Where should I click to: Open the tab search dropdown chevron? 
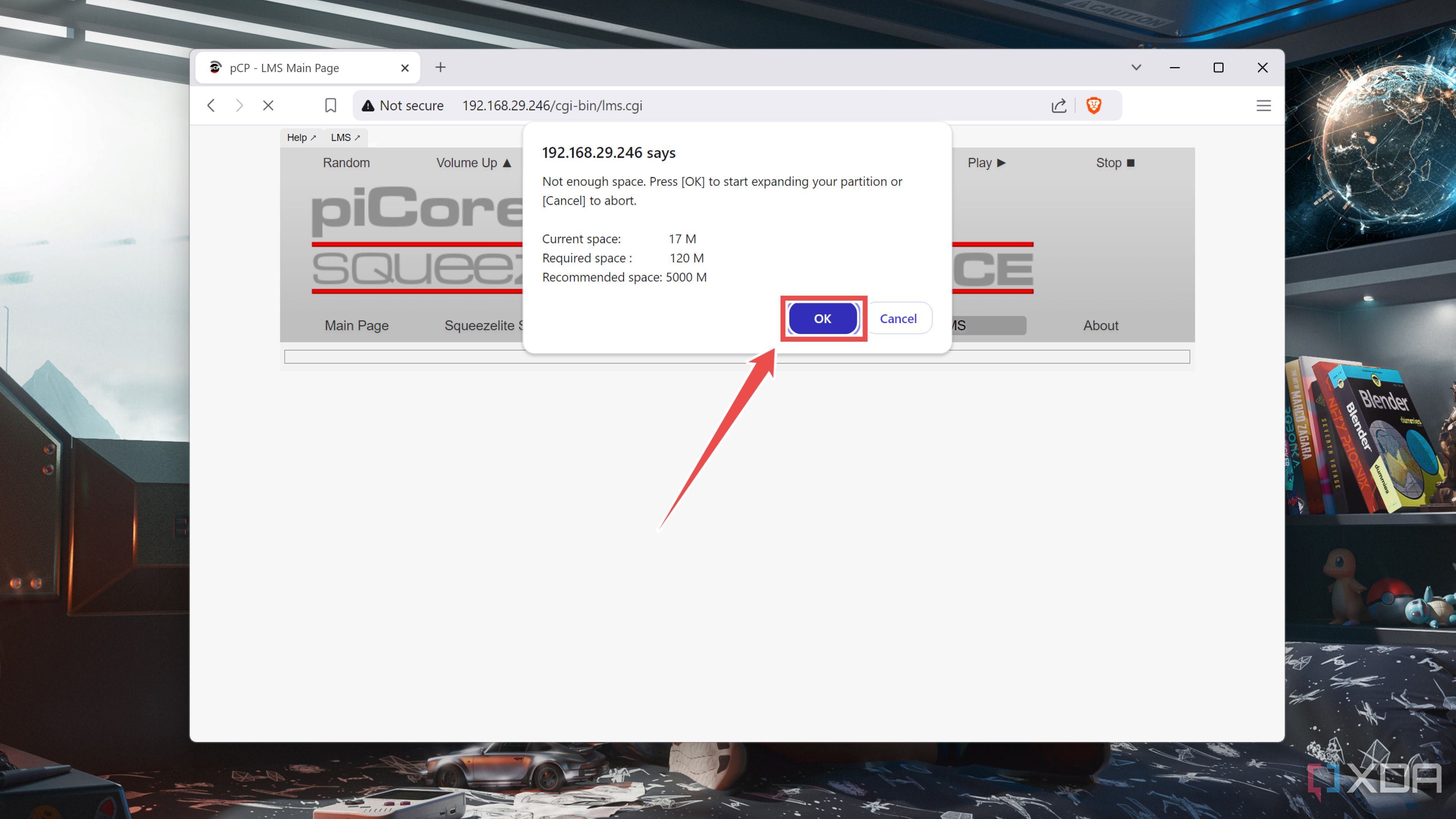pos(1136,67)
